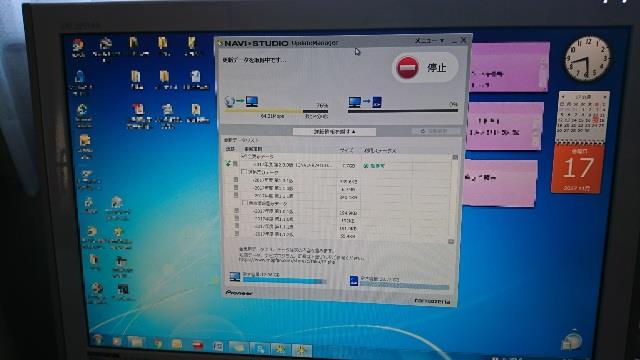
Task: Click the top pink sticky note
Action: pyautogui.click(x=508, y=67)
